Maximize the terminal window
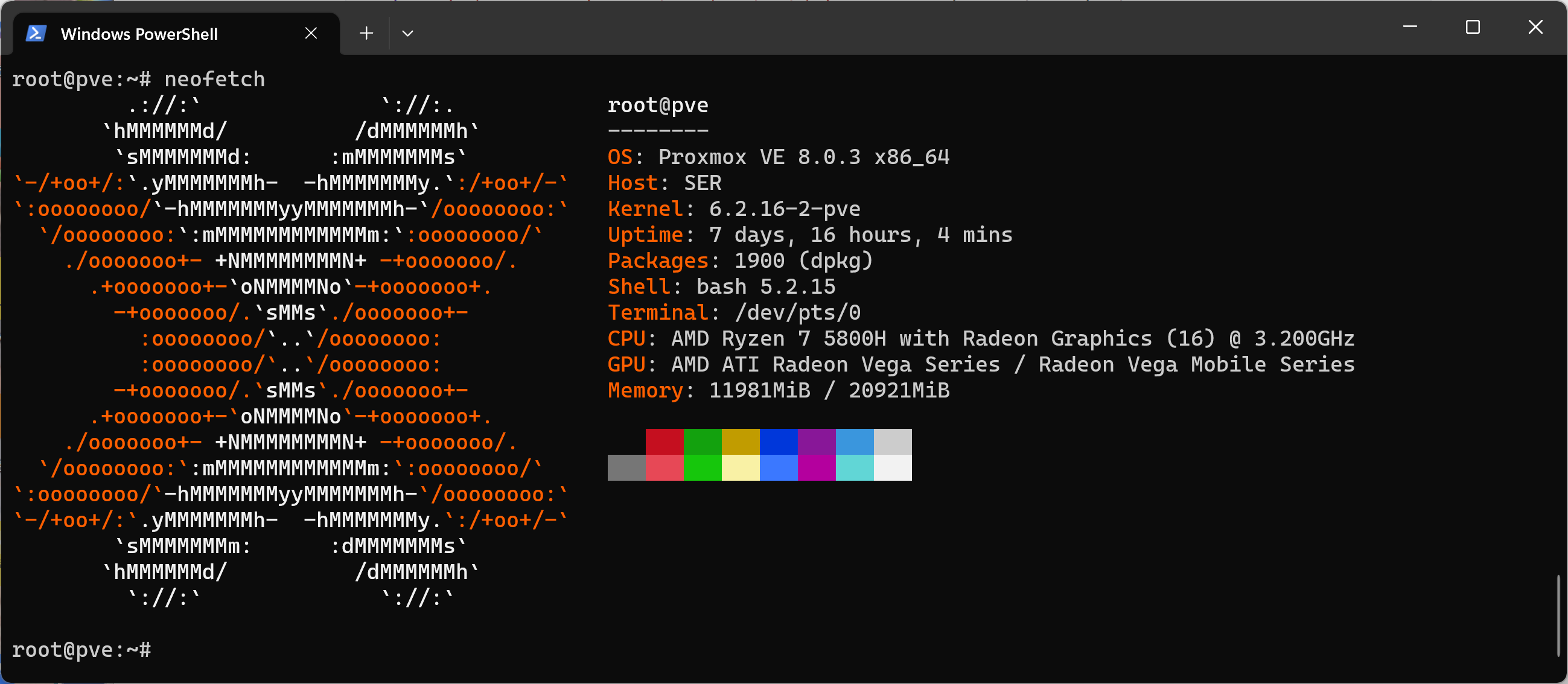 (1473, 27)
